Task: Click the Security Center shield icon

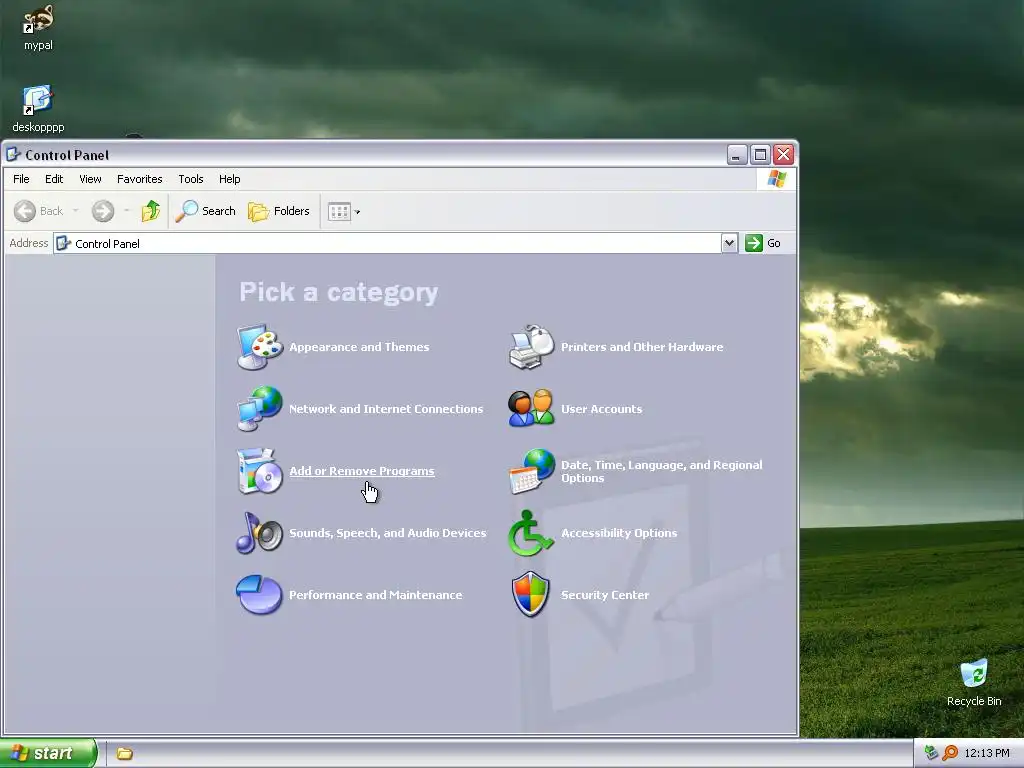Action: coord(531,594)
